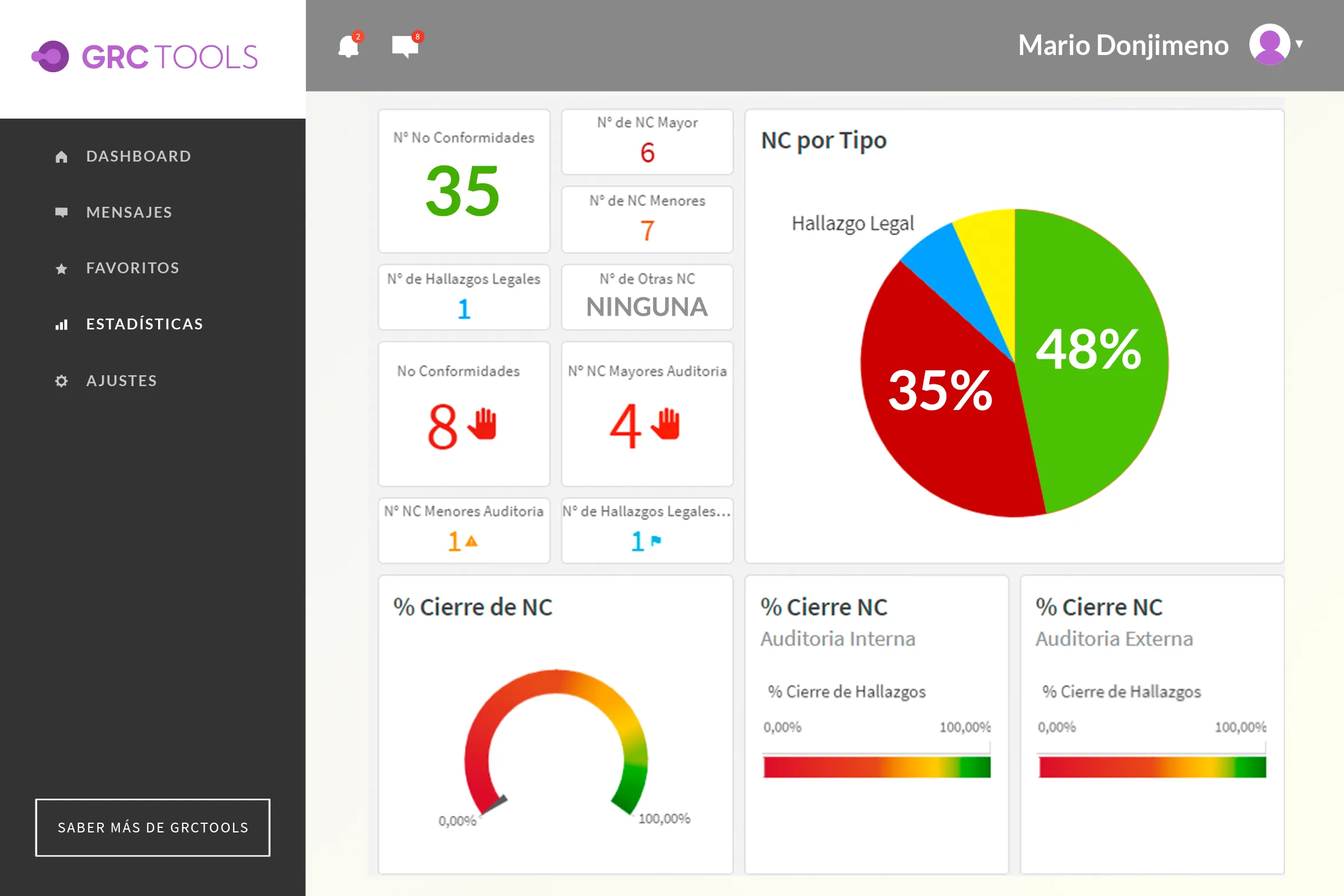Image resolution: width=1344 pixels, height=896 pixels.
Task: Click the user avatar profile icon
Action: pyautogui.click(x=1270, y=45)
